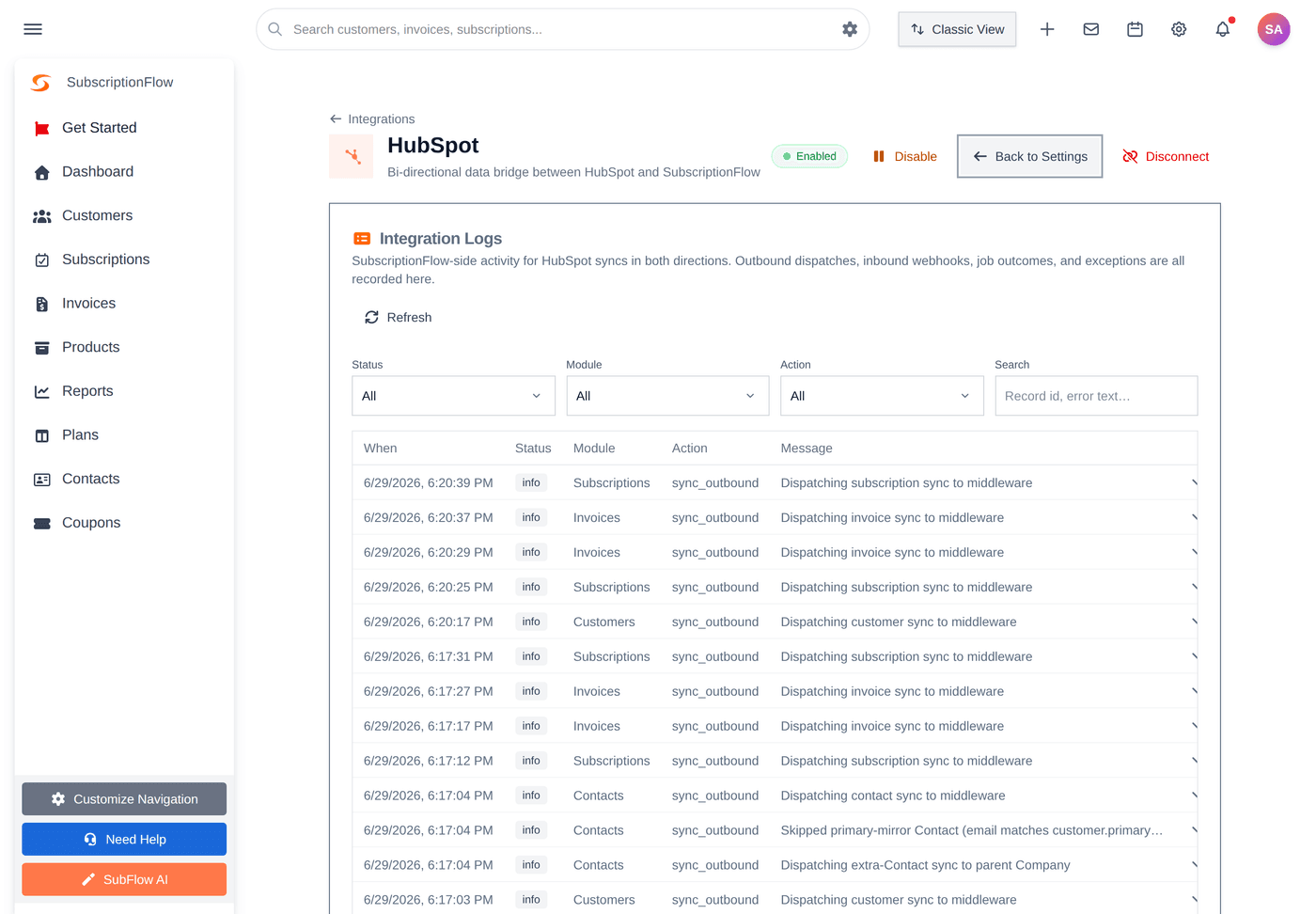Click the Record id search field
1316x914 pixels.
click(x=1096, y=396)
